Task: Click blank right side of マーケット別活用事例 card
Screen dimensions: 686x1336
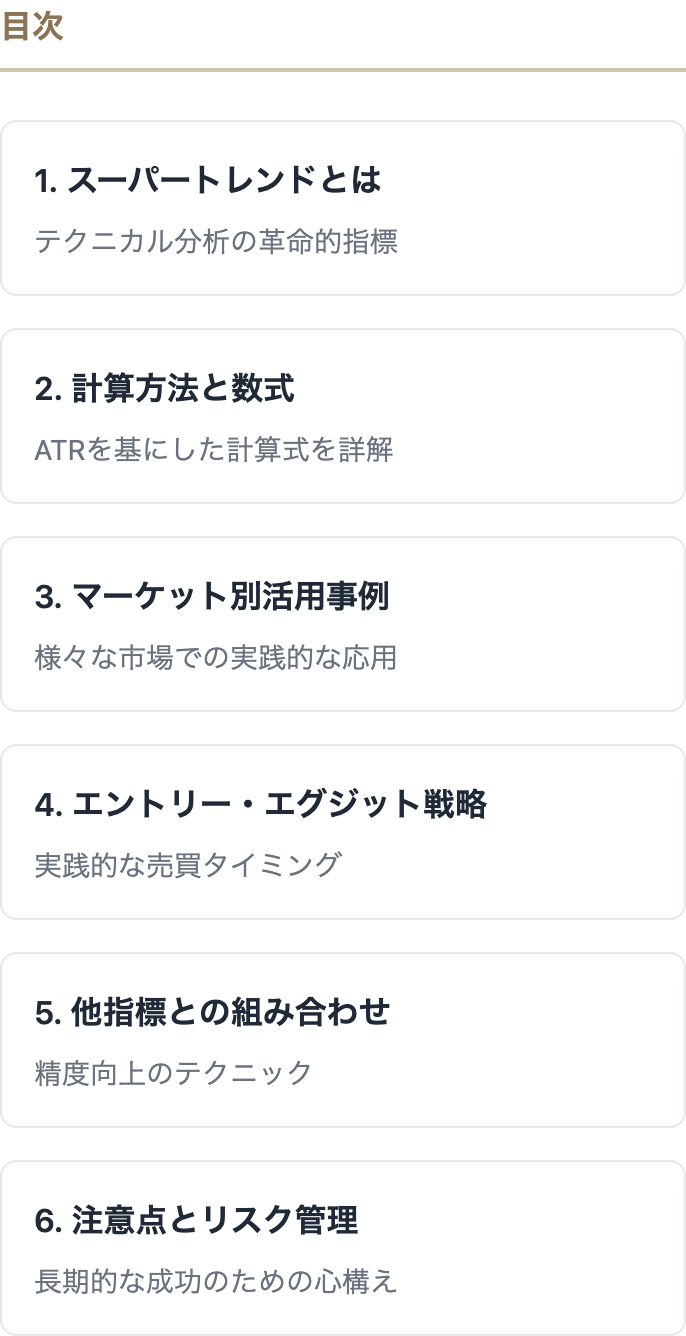Action: point(560,625)
